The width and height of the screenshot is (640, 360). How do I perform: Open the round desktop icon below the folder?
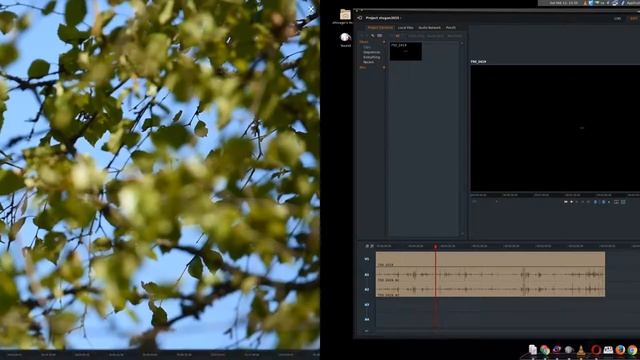click(346, 38)
